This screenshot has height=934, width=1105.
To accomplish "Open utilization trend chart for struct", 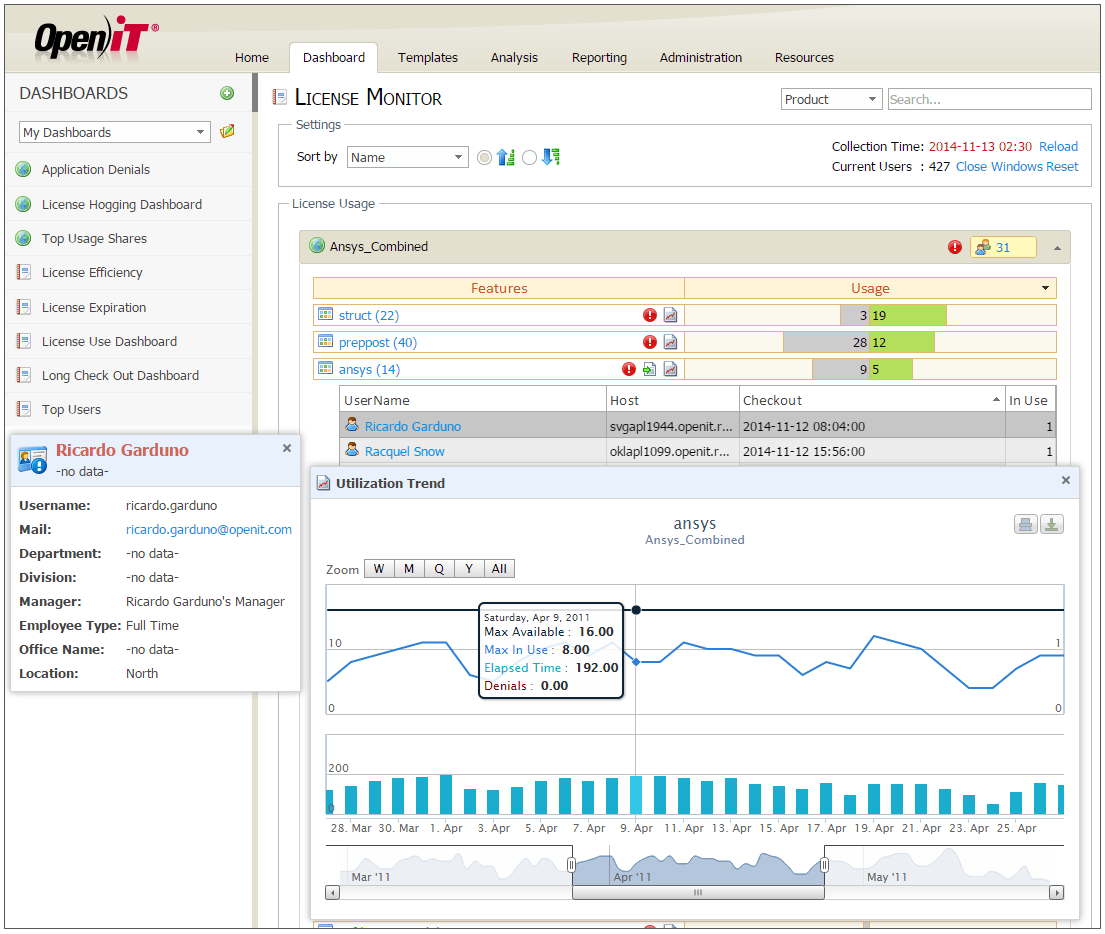I will pos(670,315).
